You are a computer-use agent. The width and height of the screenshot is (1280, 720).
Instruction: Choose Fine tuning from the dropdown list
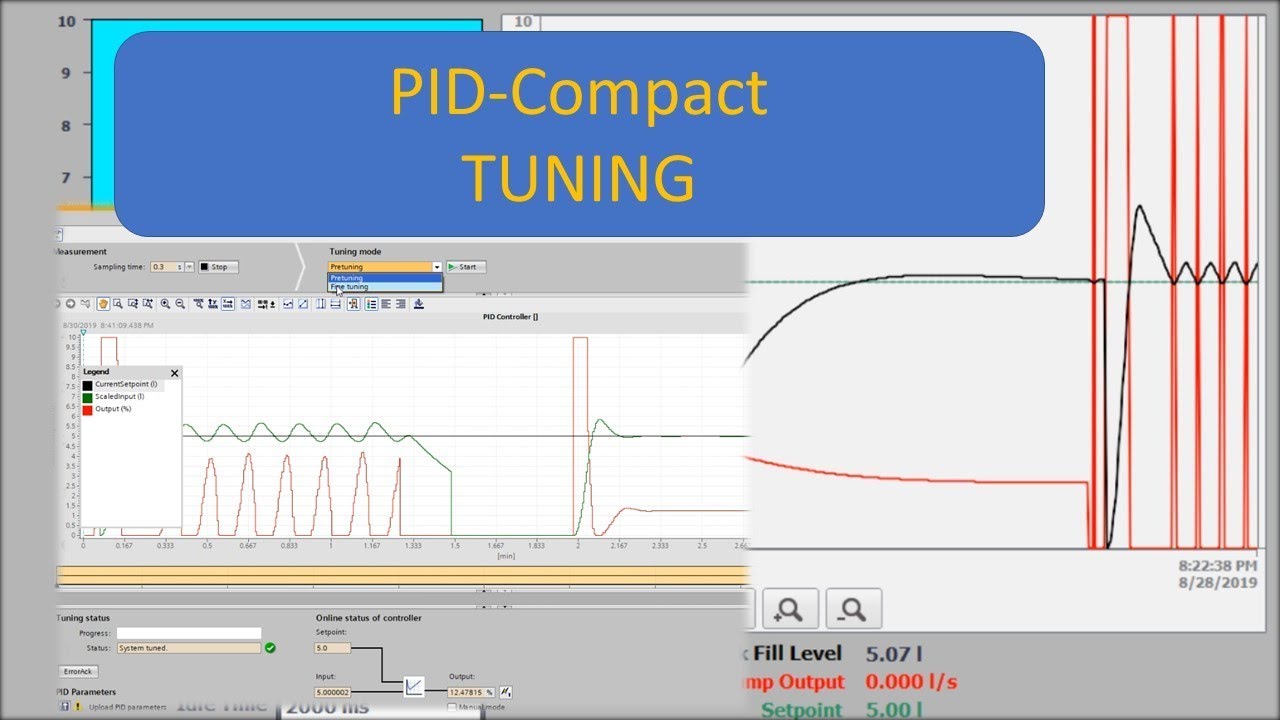point(385,287)
